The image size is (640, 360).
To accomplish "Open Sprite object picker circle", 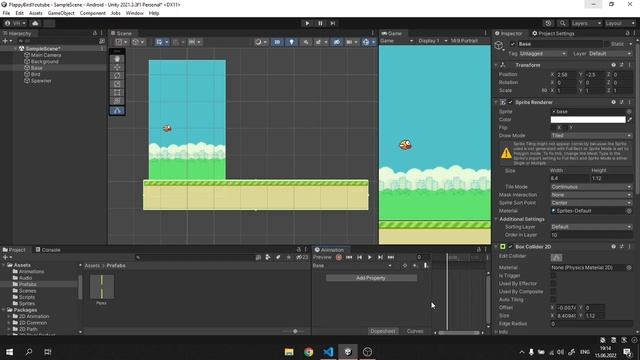I will coord(629,111).
